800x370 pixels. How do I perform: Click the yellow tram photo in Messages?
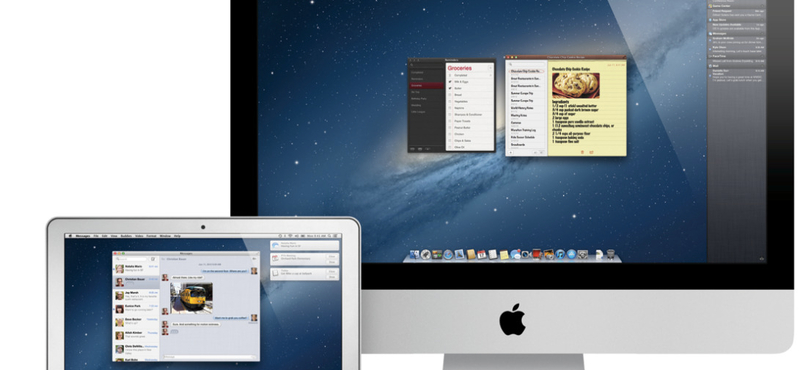point(191,299)
